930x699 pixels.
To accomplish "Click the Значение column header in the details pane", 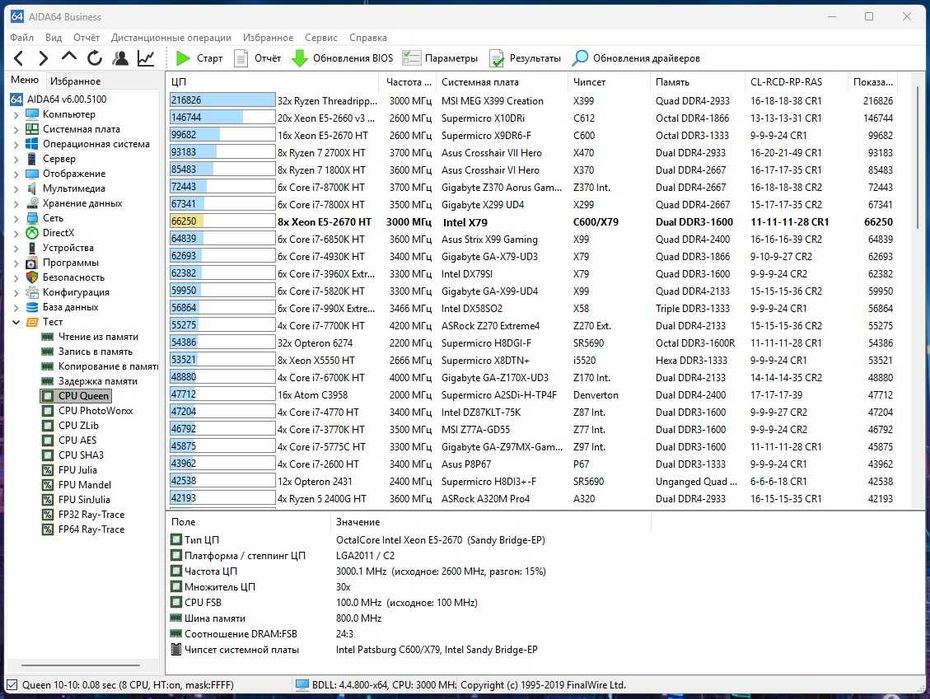I will pyautogui.click(x=491, y=522).
